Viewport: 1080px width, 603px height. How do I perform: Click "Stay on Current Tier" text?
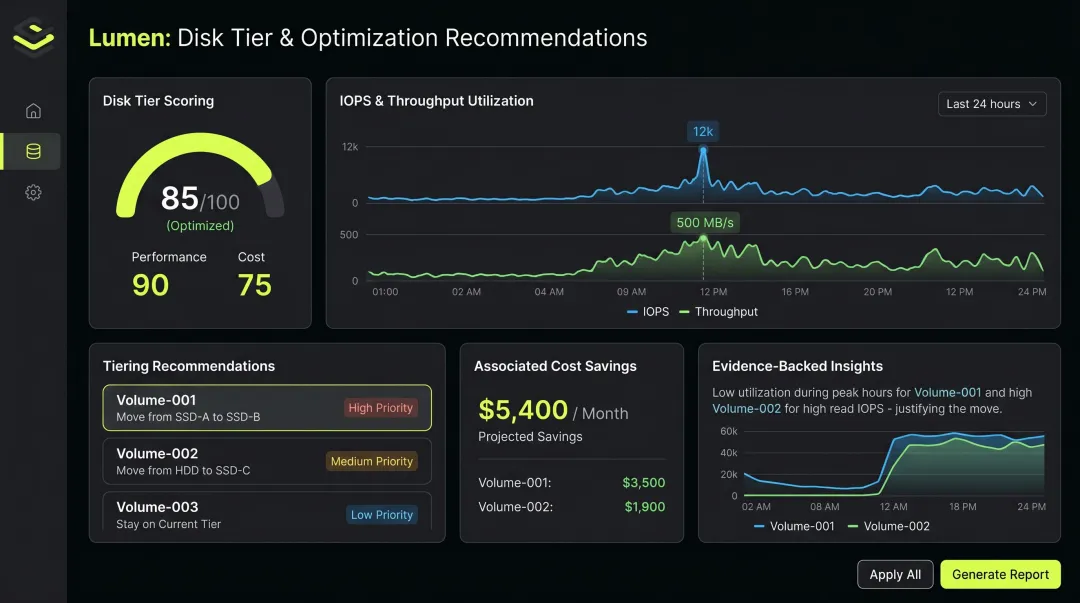[169, 524]
